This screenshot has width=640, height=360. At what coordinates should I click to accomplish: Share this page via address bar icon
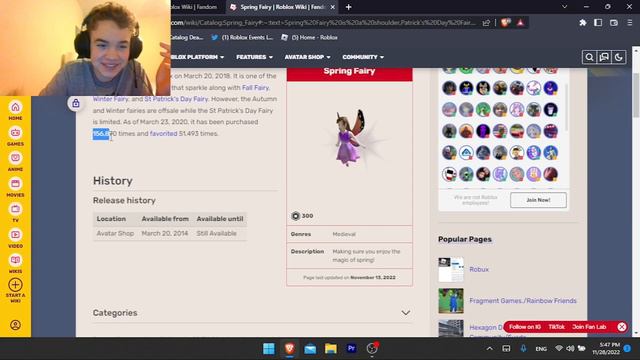486,23
